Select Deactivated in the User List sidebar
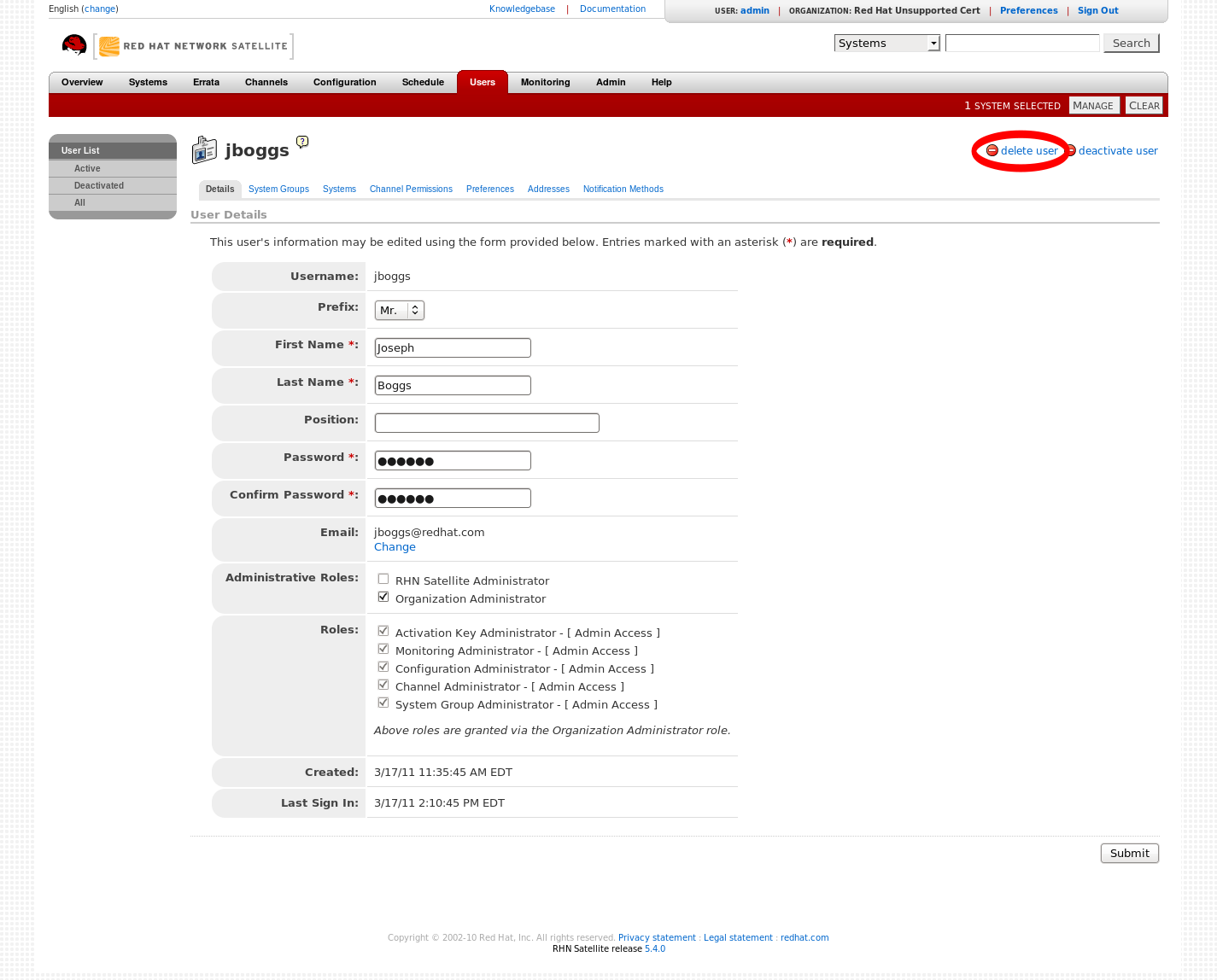The width and height of the screenshot is (1217, 980). coord(99,185)
